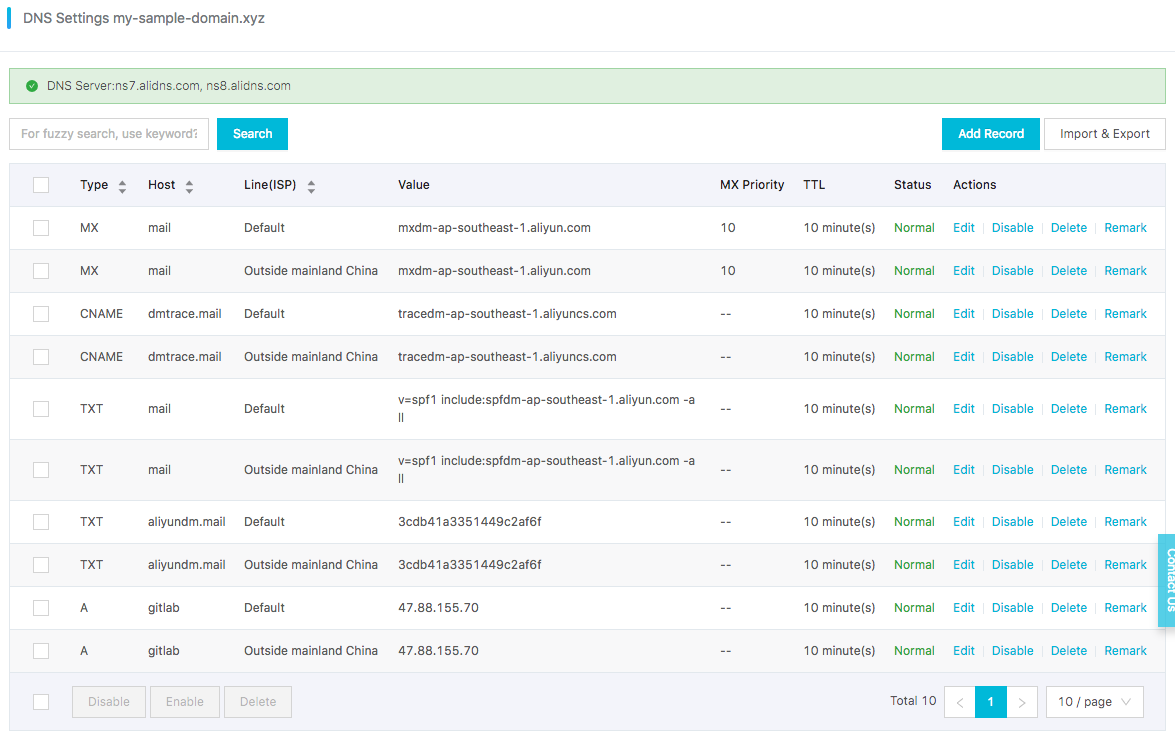Open the 10 / page dropdown
The width and height of the screenshot is (1175, 736).
pos(1095,702)
